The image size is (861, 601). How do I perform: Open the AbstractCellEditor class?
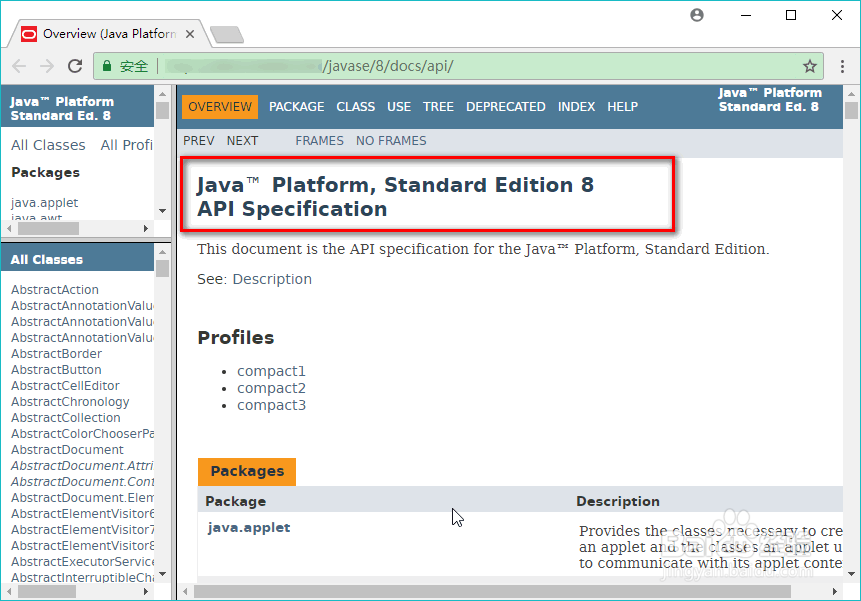point(65,386)
